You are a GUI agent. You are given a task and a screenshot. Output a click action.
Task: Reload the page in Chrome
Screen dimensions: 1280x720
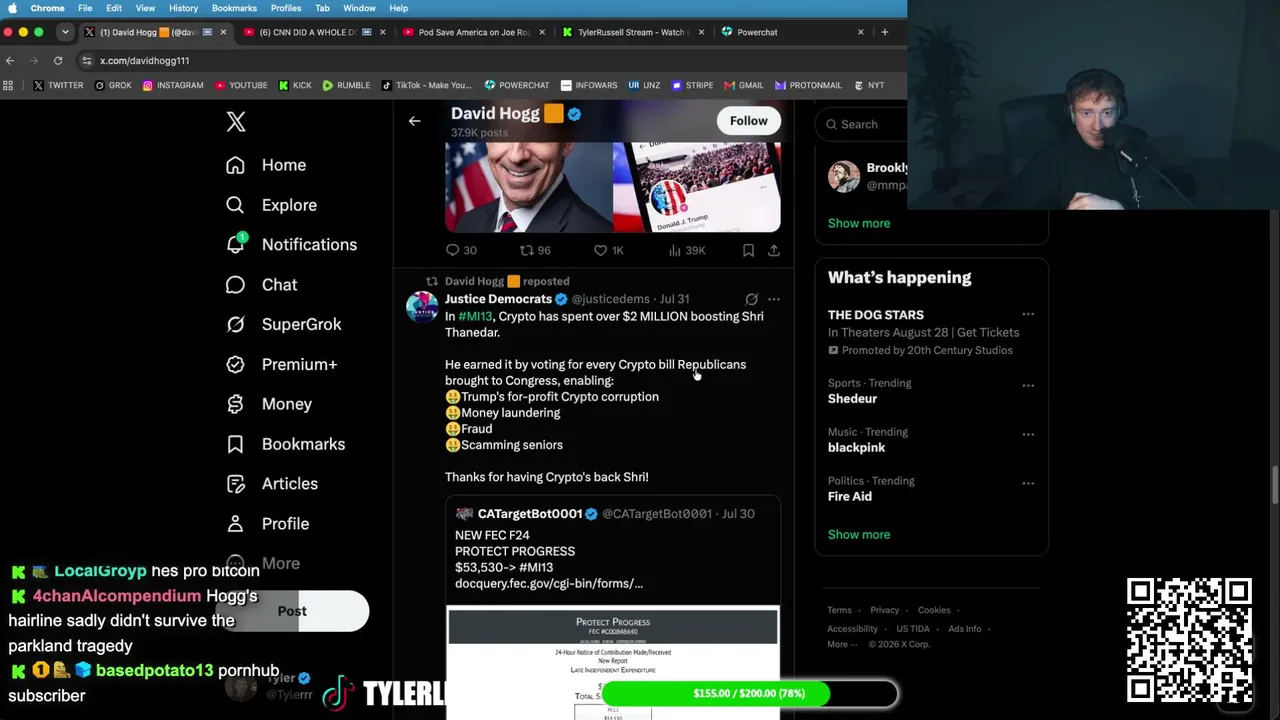(x=58, y=60)
